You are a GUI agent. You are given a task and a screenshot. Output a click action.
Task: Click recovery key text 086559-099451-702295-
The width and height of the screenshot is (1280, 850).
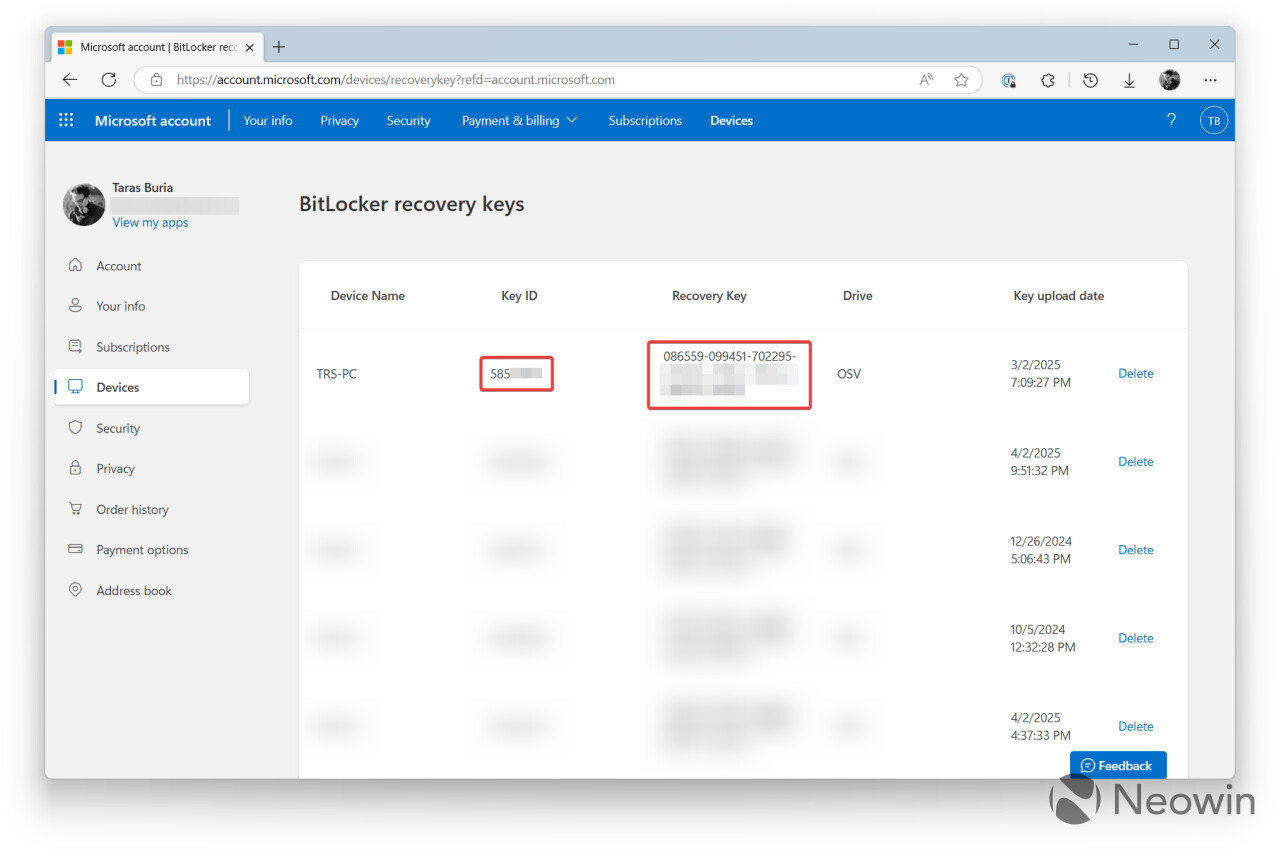[730, 356]
